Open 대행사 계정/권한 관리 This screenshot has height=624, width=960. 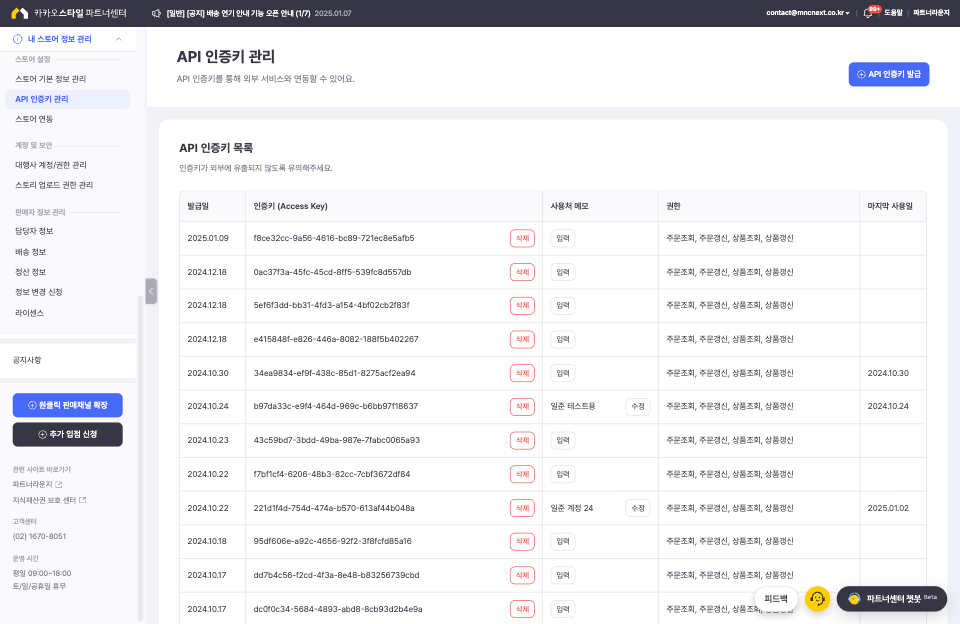pos(51,165)
